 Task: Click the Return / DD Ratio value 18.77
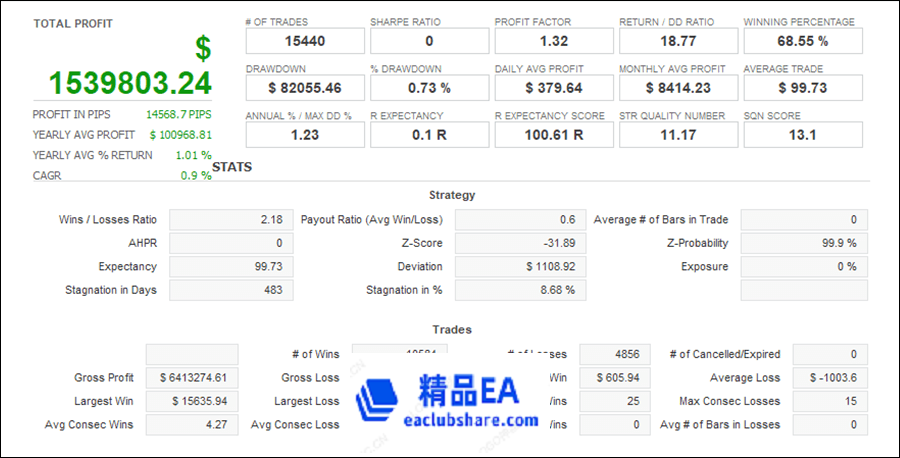coord(678,41)
